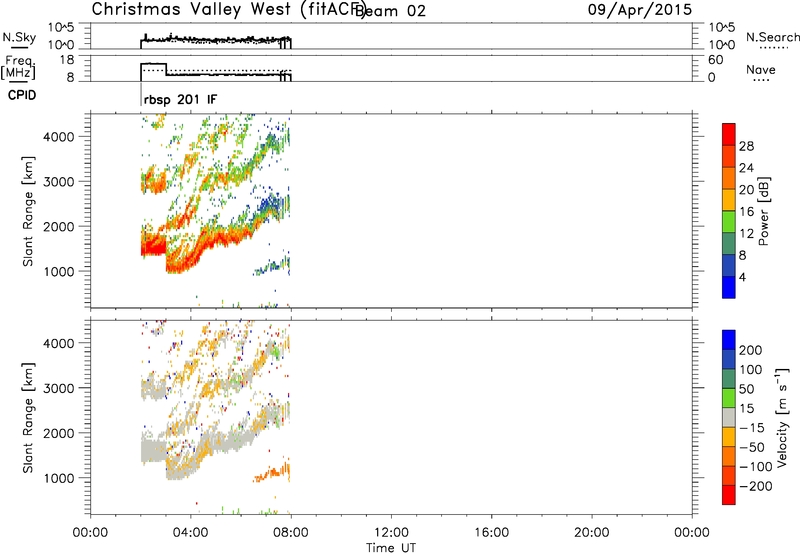
Task: Click the 'CPID' row label
Action: click(22, 95)
